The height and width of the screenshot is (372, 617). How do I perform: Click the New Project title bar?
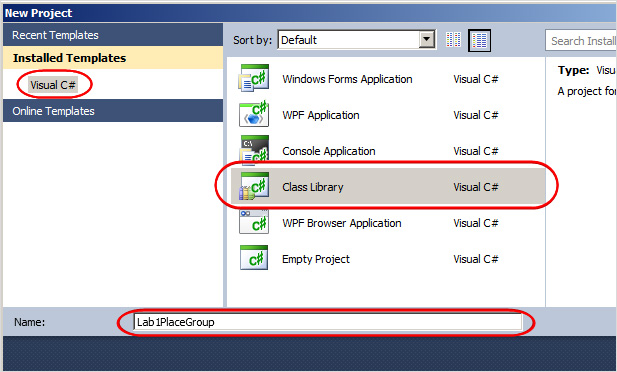[x=310, y=13]
